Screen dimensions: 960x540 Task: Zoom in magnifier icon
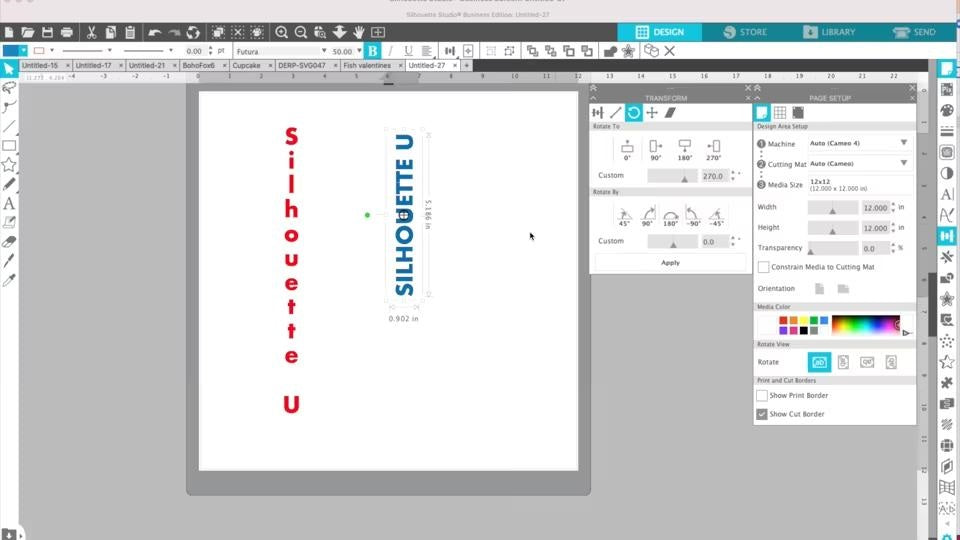point(281,32)
